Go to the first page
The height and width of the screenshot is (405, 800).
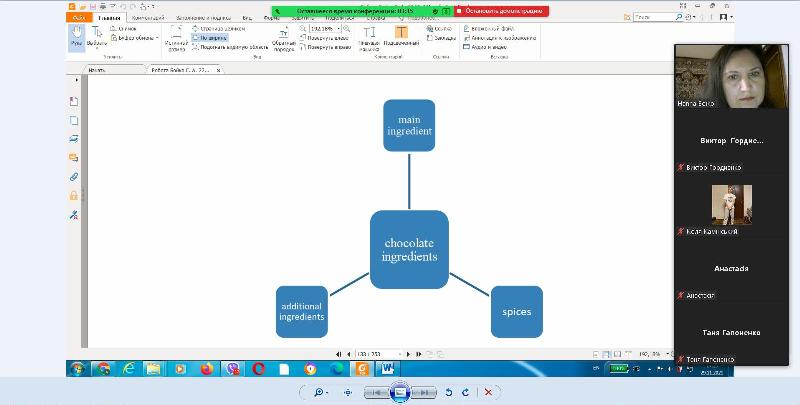[x=338, y=354]
